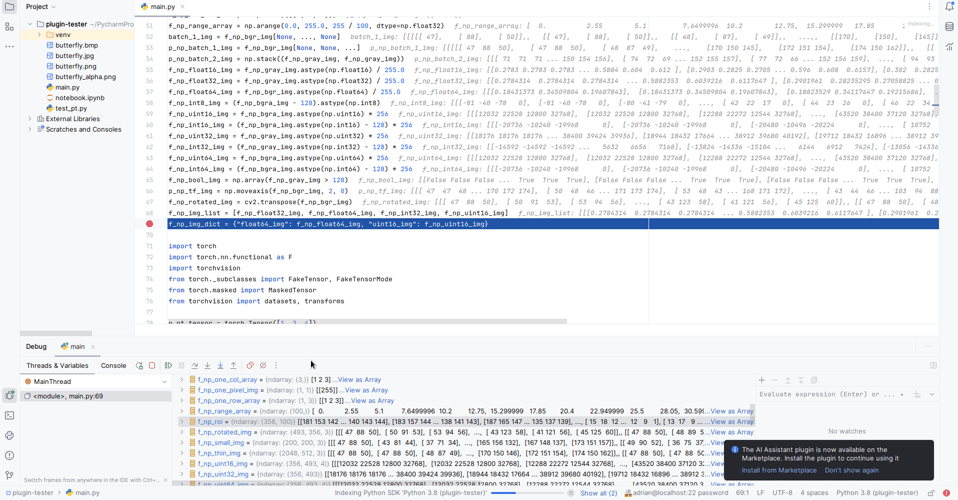Click UTF-8 encoding in status bar
Screen dimensions: 958x500
coord(782,493)
